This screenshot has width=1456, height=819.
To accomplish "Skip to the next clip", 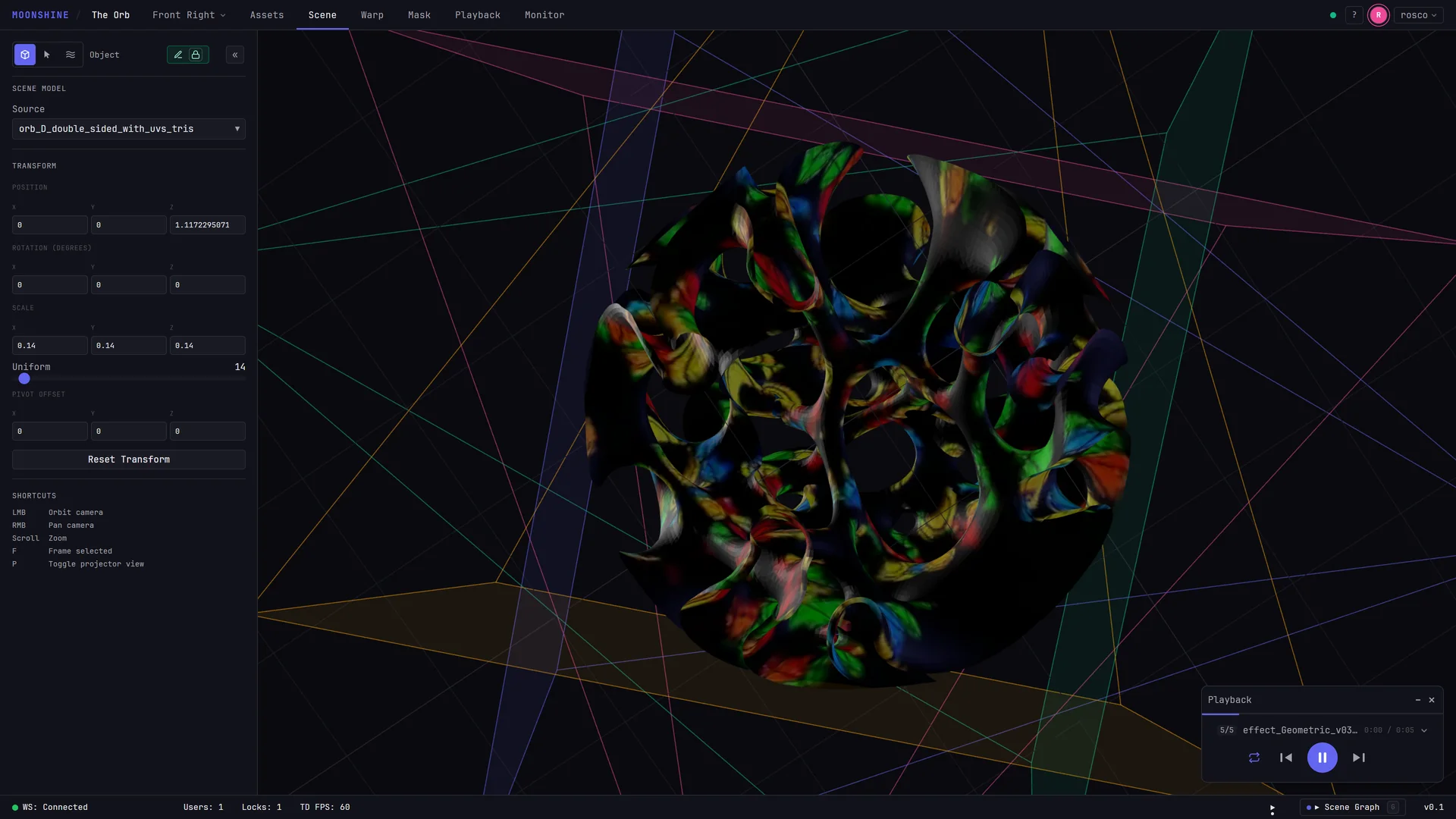I will pos(1359,758).
